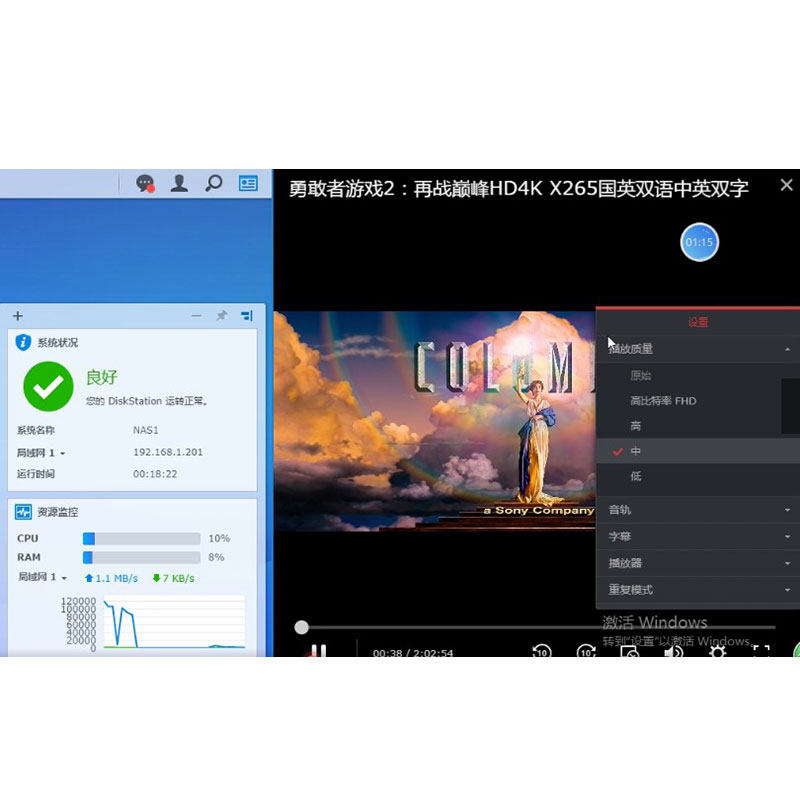
Task: Rewind the video 10 seconds
Action: [541, 651]
